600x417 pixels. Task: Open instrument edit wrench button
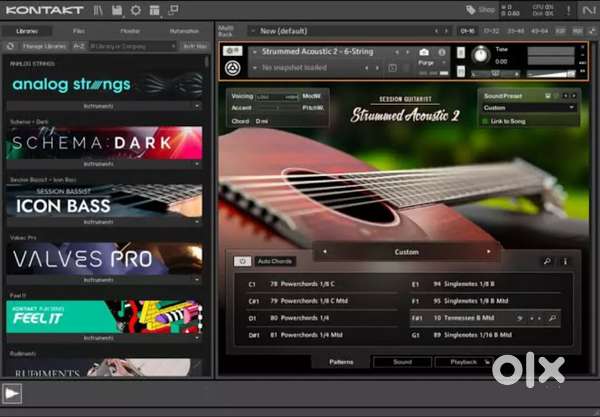(232, 51)
